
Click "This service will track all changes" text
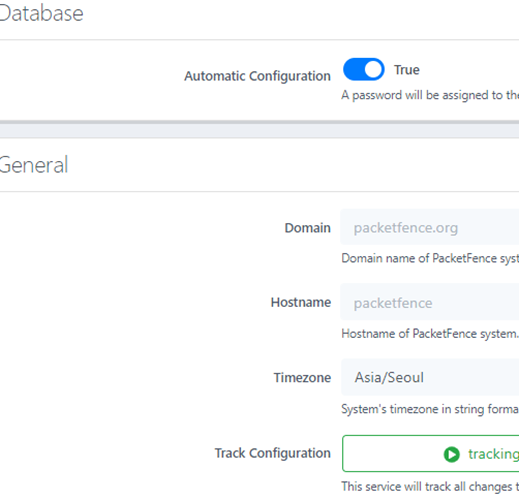coord(430,487)
